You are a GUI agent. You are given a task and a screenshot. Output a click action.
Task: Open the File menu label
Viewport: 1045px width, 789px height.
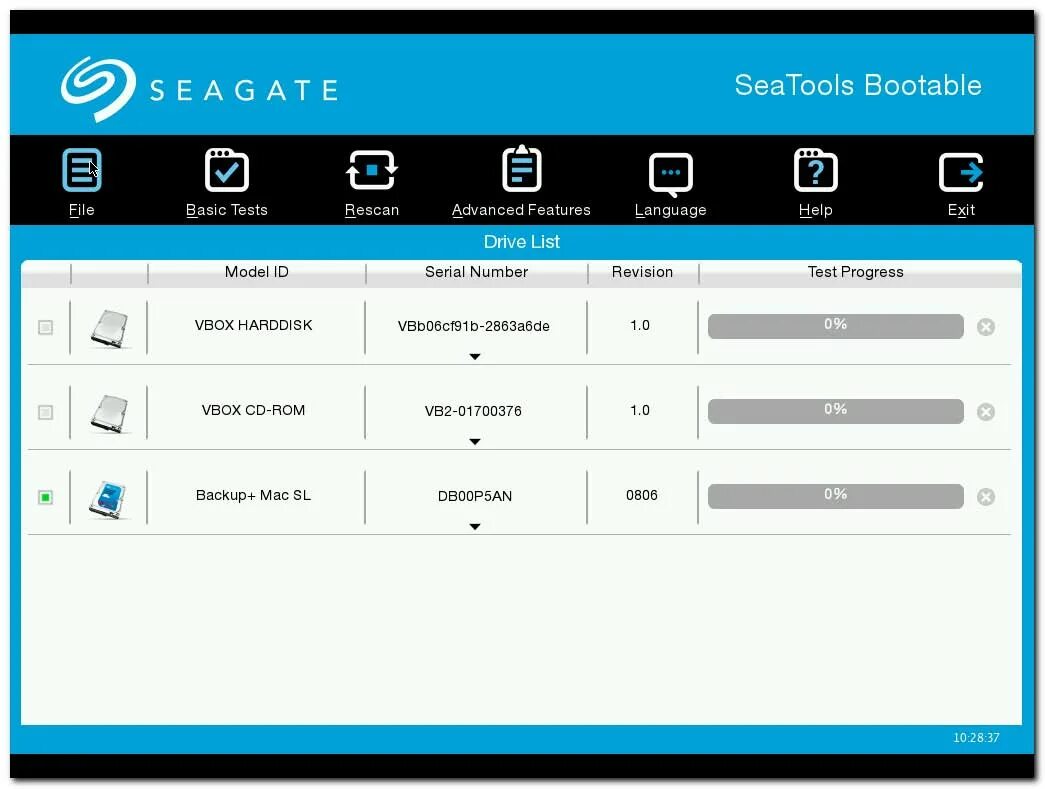click(81, 210)
